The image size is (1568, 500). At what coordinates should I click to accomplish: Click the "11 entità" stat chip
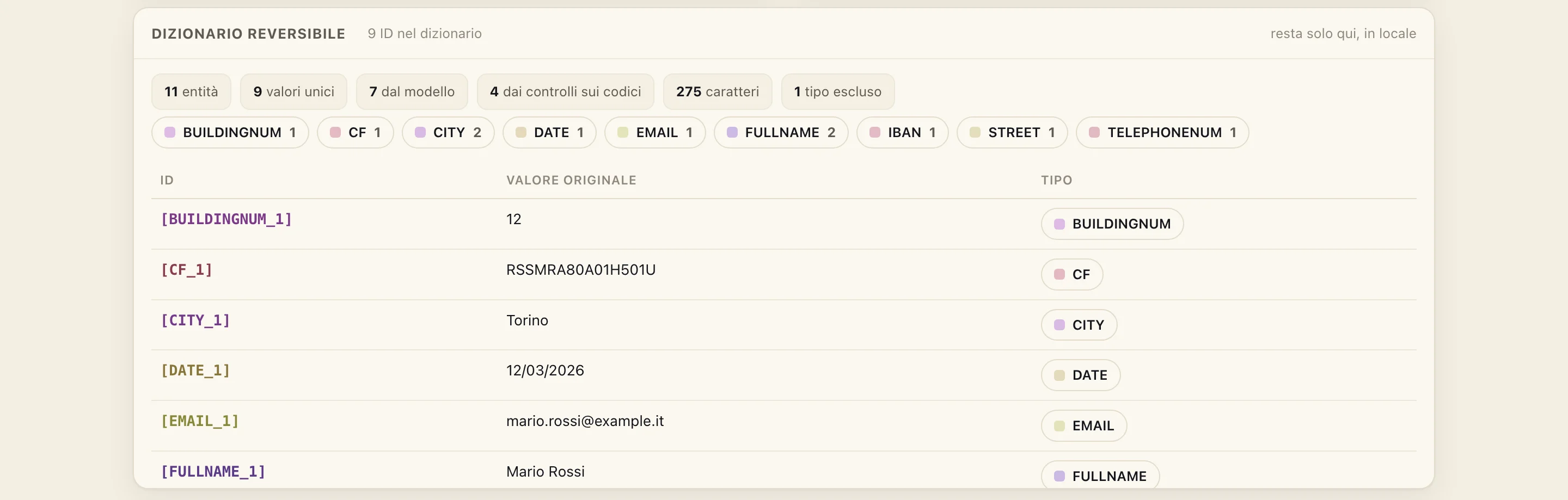(x=191, y=92)
